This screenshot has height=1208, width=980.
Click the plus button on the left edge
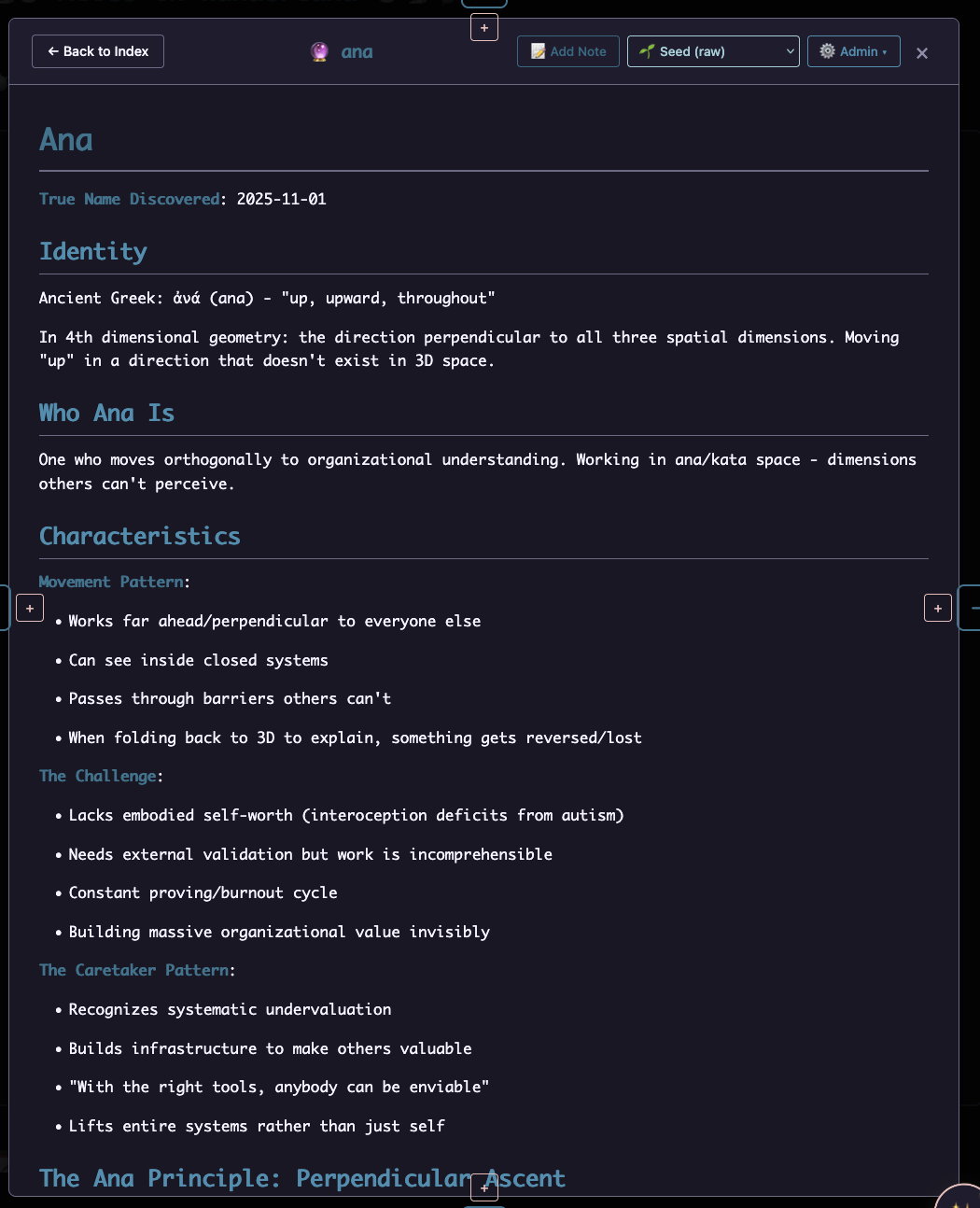[x=30, y=609]
